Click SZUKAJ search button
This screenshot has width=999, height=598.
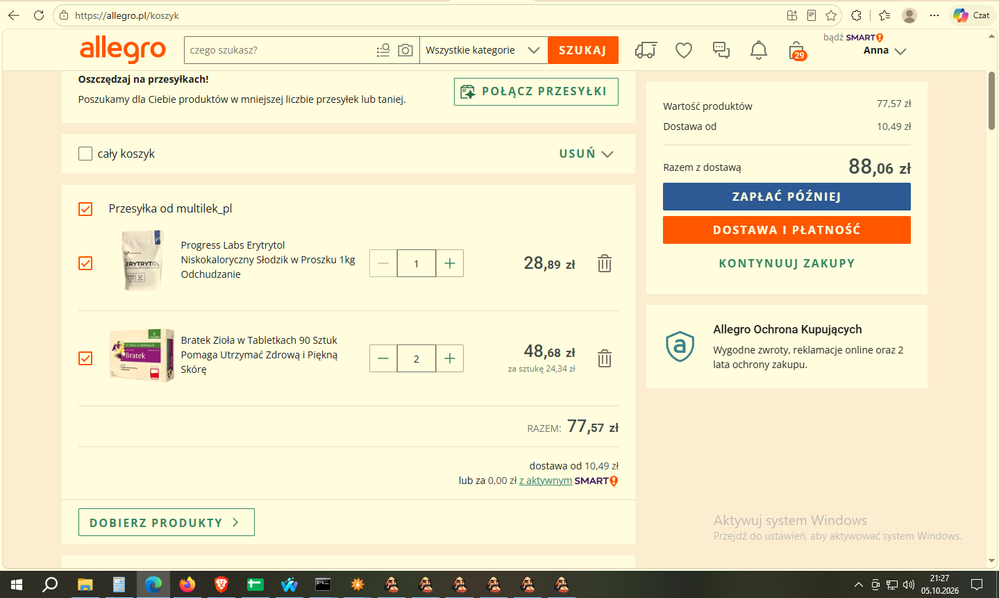click(x=583, y=50)
